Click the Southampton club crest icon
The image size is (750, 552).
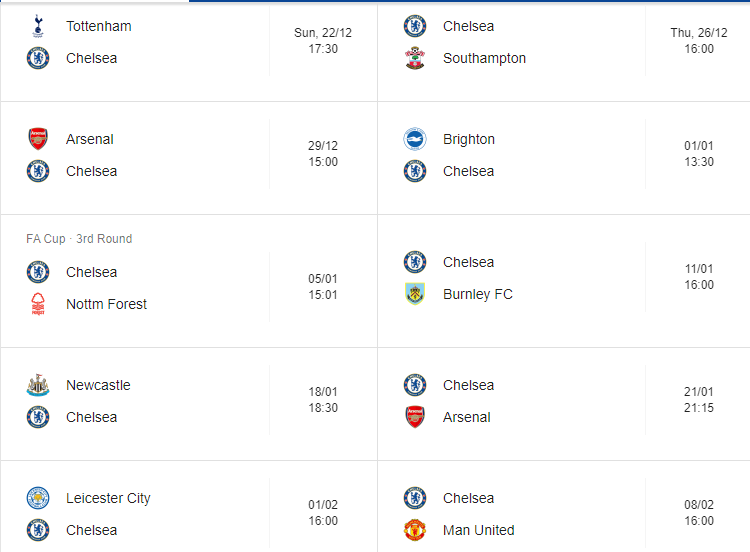click(x=415, y=58)
